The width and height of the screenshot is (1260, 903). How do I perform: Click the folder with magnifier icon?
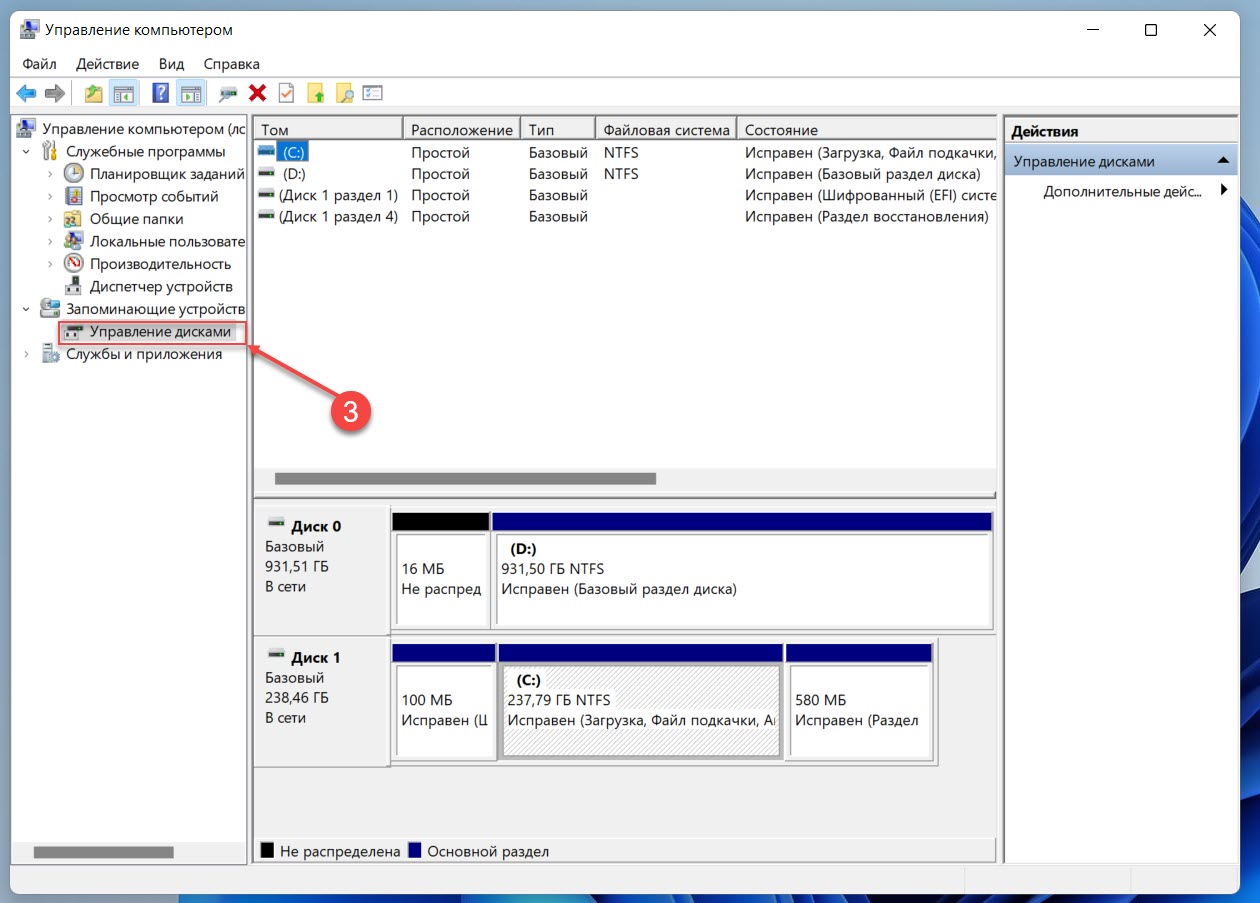[345, 93]
